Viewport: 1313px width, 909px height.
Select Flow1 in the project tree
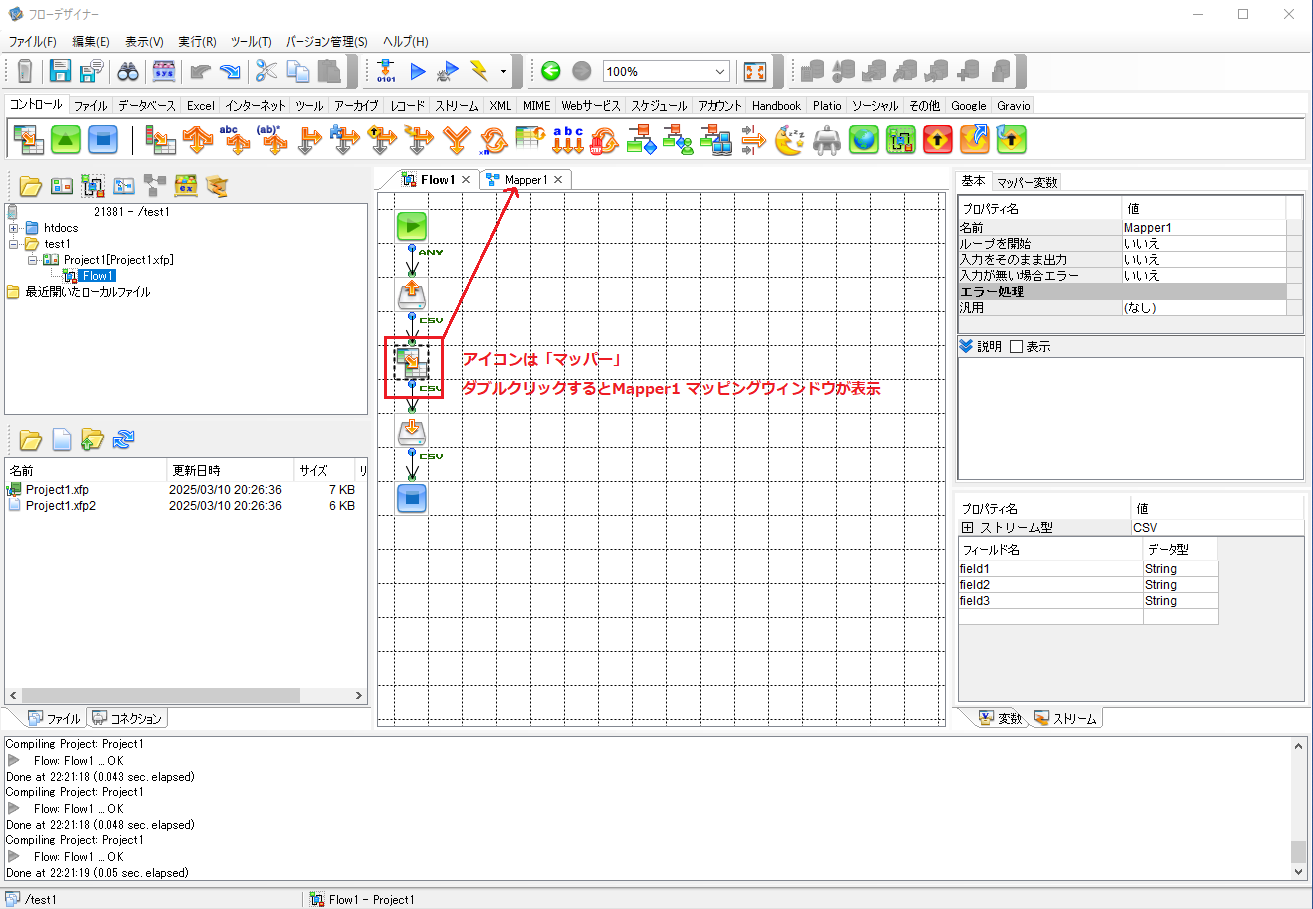point(98,276)
